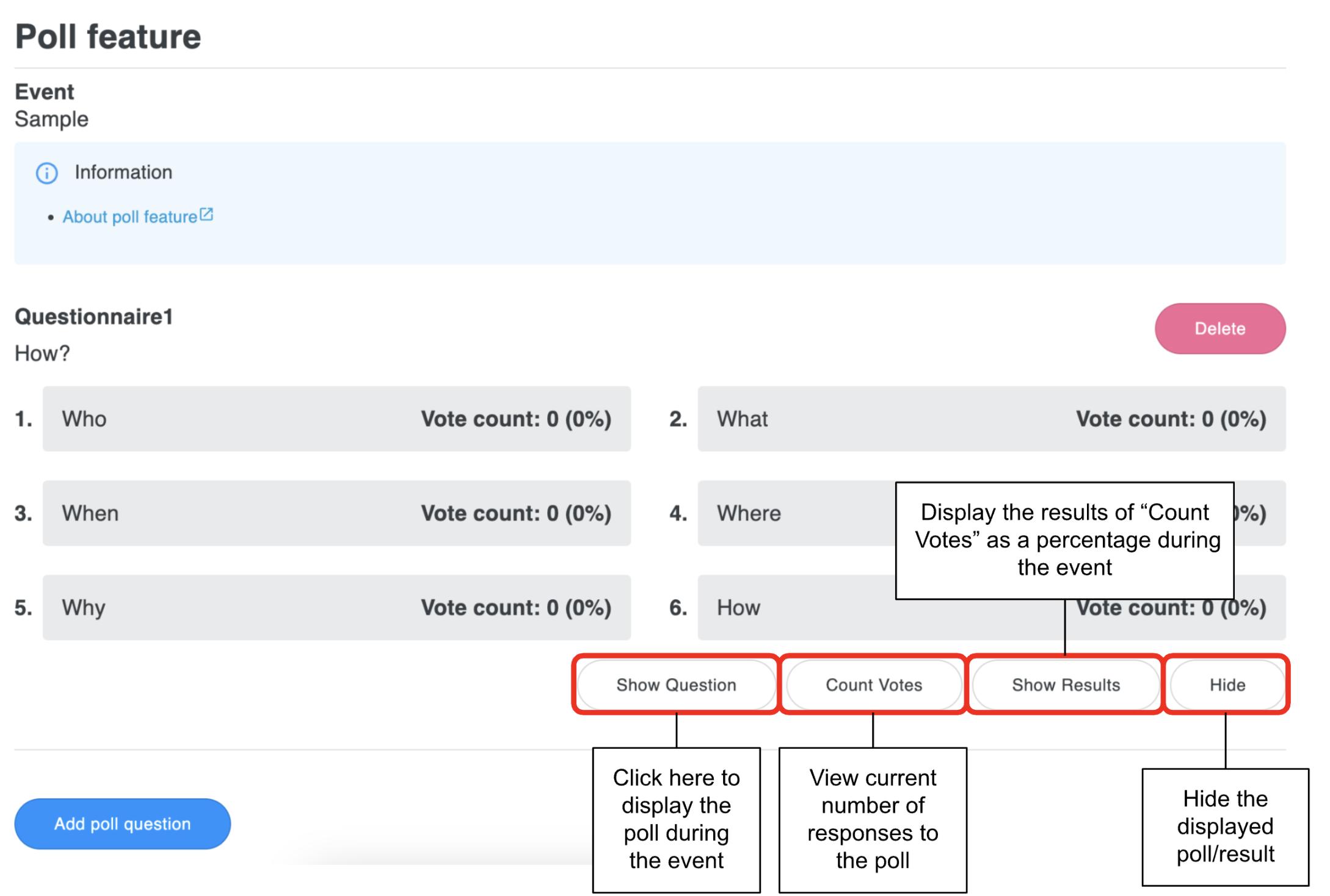Pick the Where answer option
This screenshot has width=1330, height=896.
coord(794,513)
